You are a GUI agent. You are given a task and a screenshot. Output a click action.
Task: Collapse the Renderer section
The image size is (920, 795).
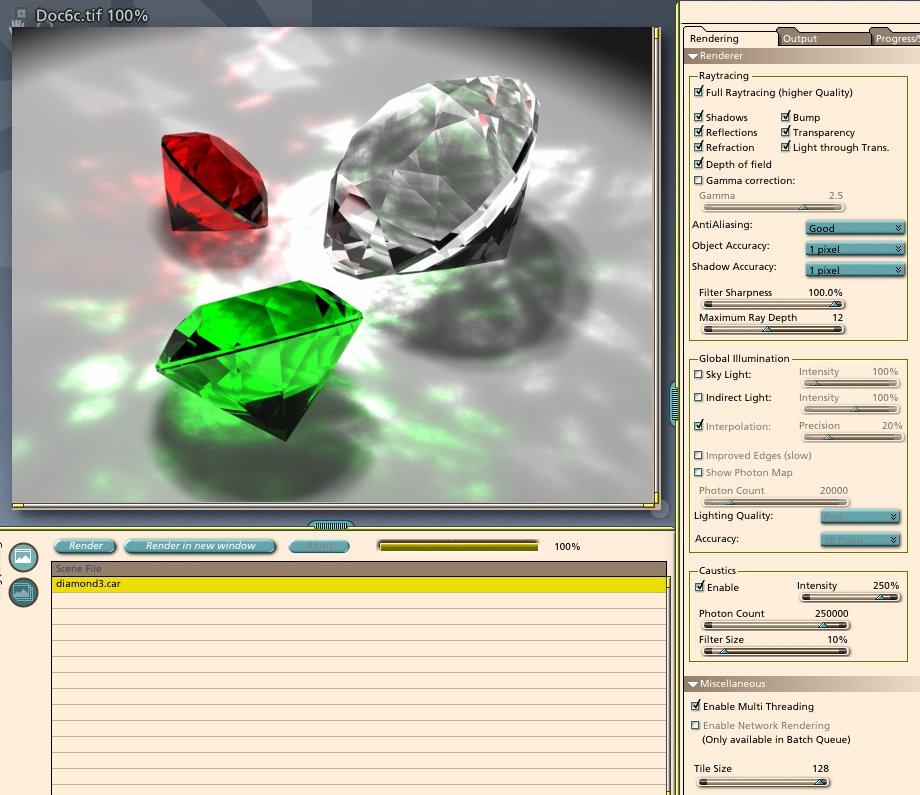[x=692, y=56]
